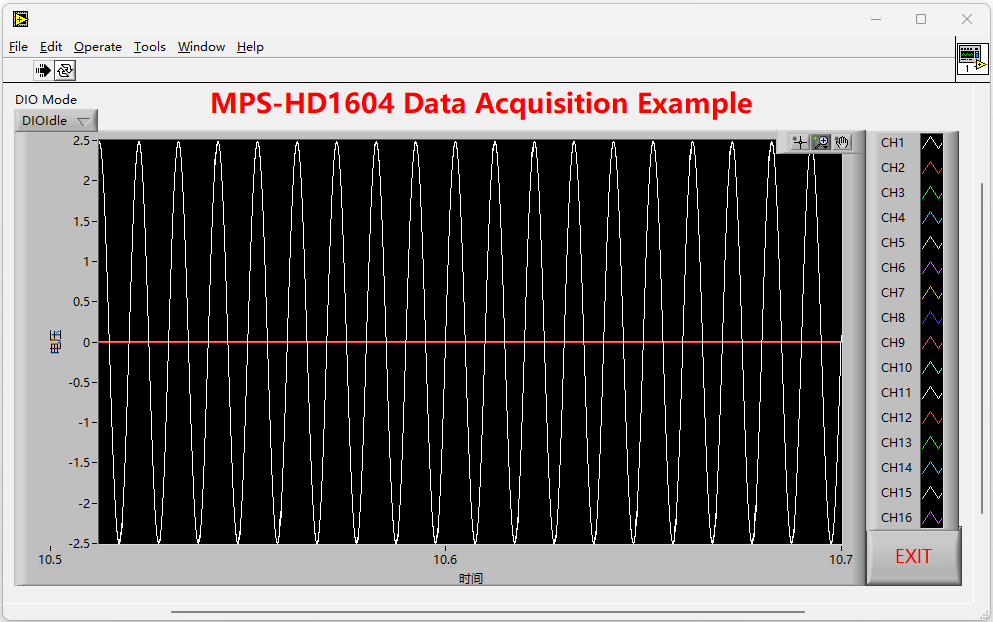Click the VI connector icon at top right
The height and width of the screenshot is (622, 993).
[x=971, y=60]
